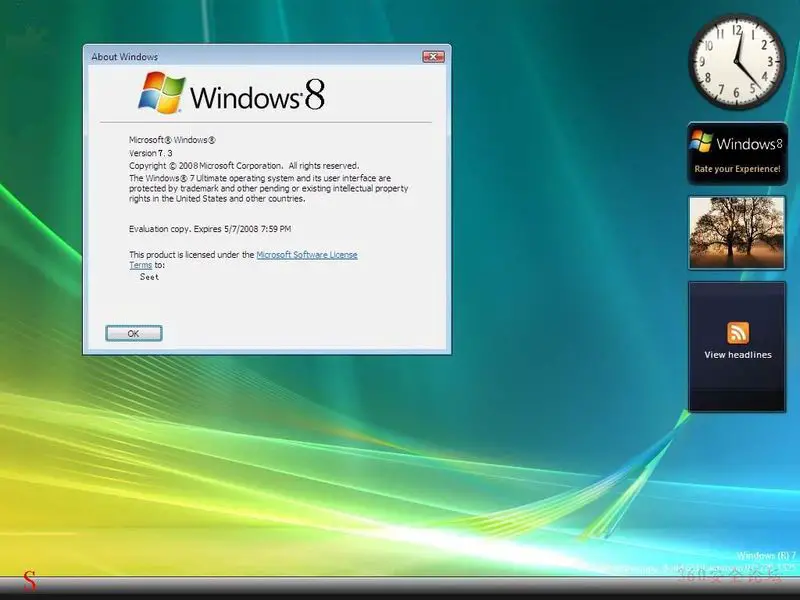Click OK in the About Windows dialog
The height and width of the screenshot is (600, 800).
click(134, 333)
